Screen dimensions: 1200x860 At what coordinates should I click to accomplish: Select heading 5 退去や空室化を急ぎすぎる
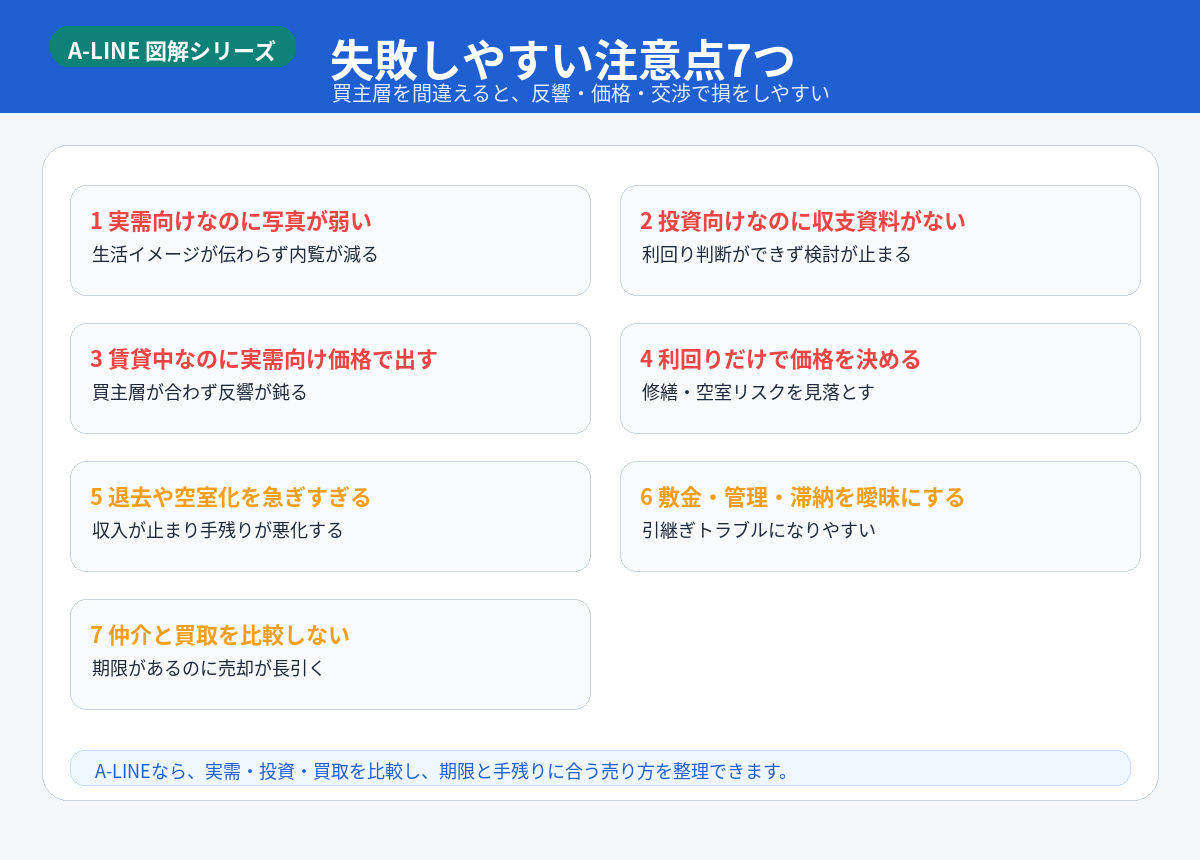(231, 496)
